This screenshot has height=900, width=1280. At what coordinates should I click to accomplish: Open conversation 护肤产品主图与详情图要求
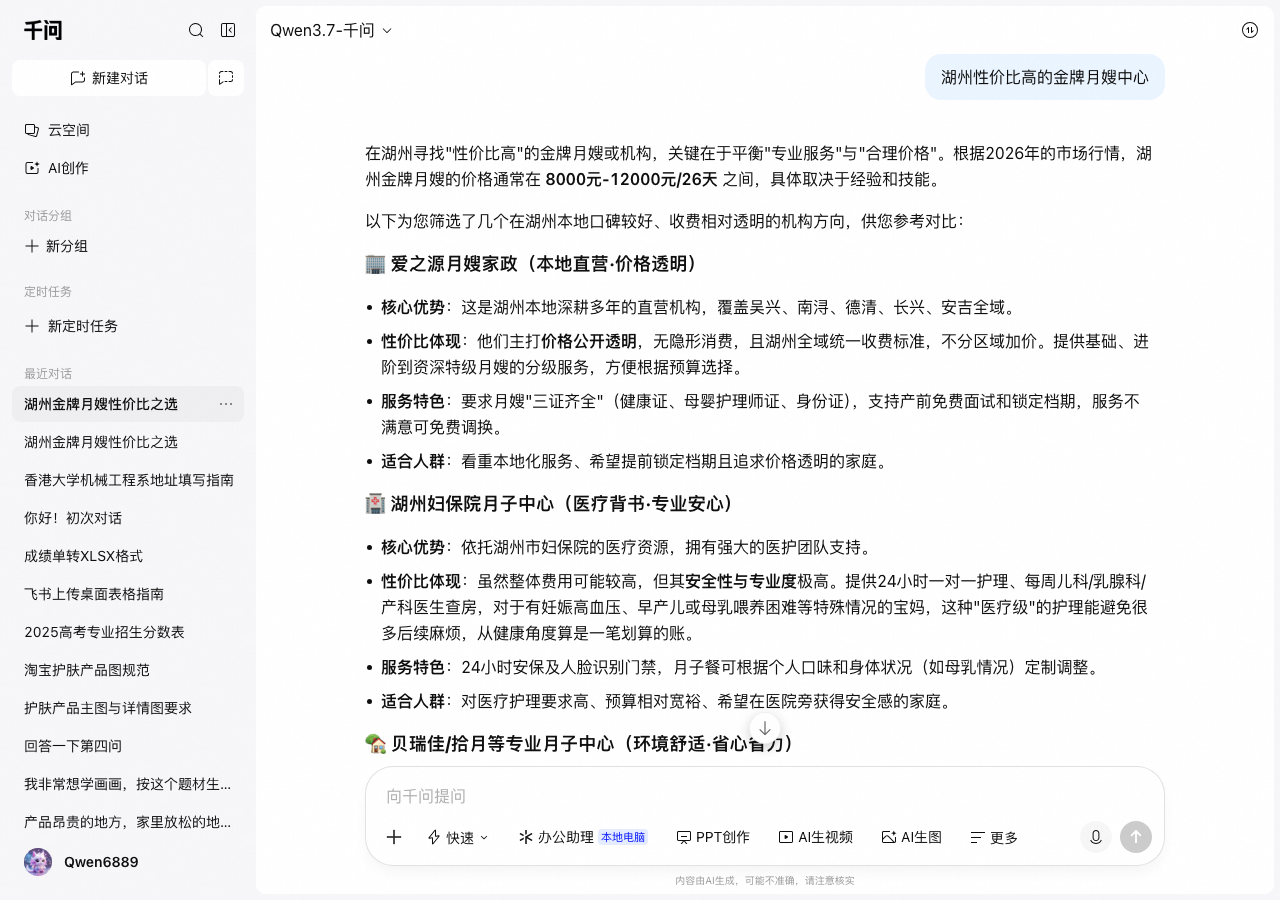click(128, 708)
